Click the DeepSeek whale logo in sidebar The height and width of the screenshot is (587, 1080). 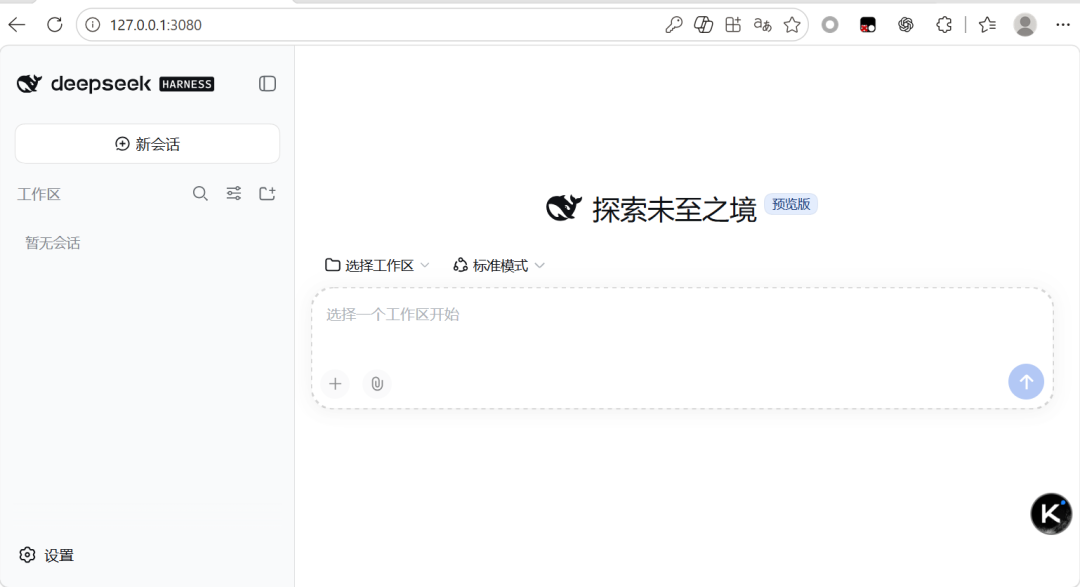coord(30,84)
